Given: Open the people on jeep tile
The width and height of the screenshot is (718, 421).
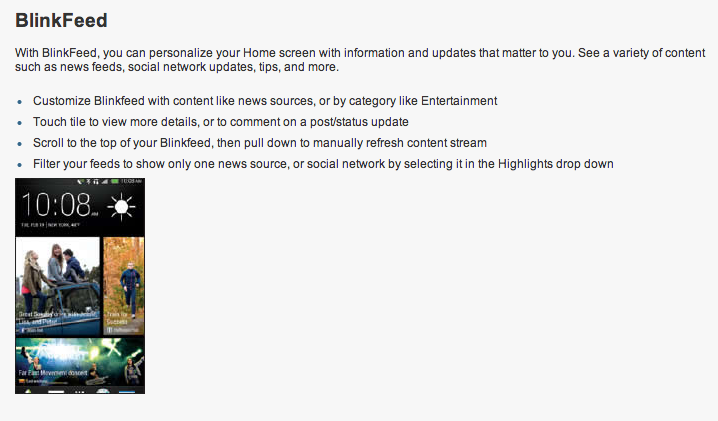Looking at the screenshot, I should coord(58,281).
